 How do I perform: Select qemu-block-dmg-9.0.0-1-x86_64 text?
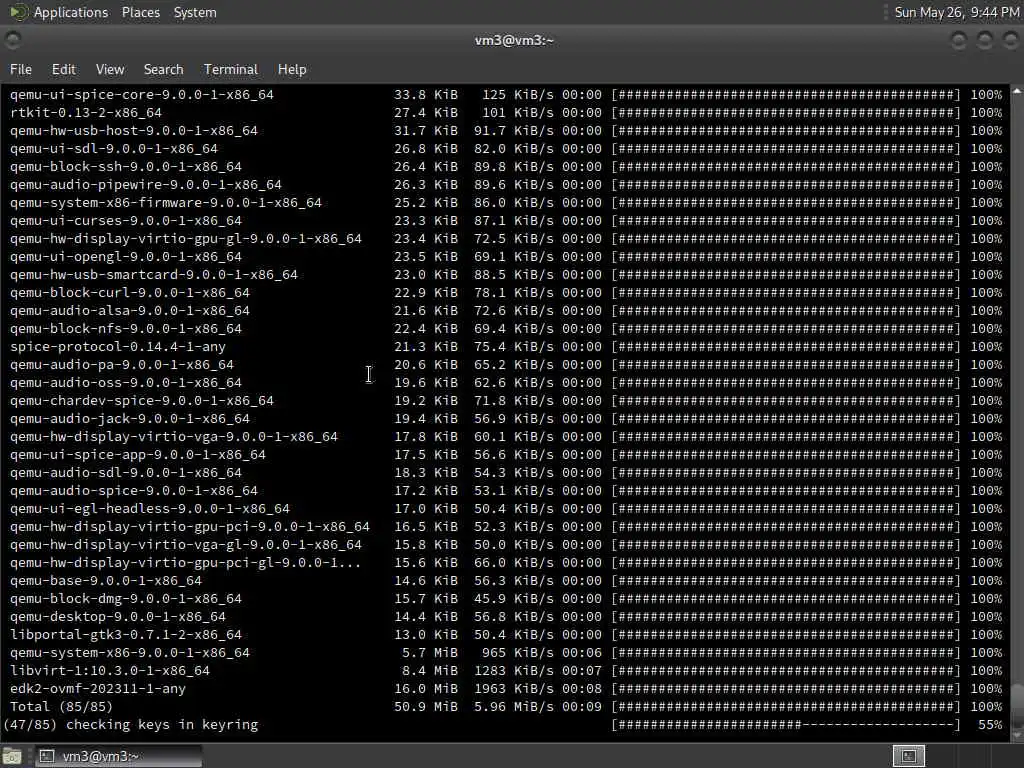click(x=126, y=599)
